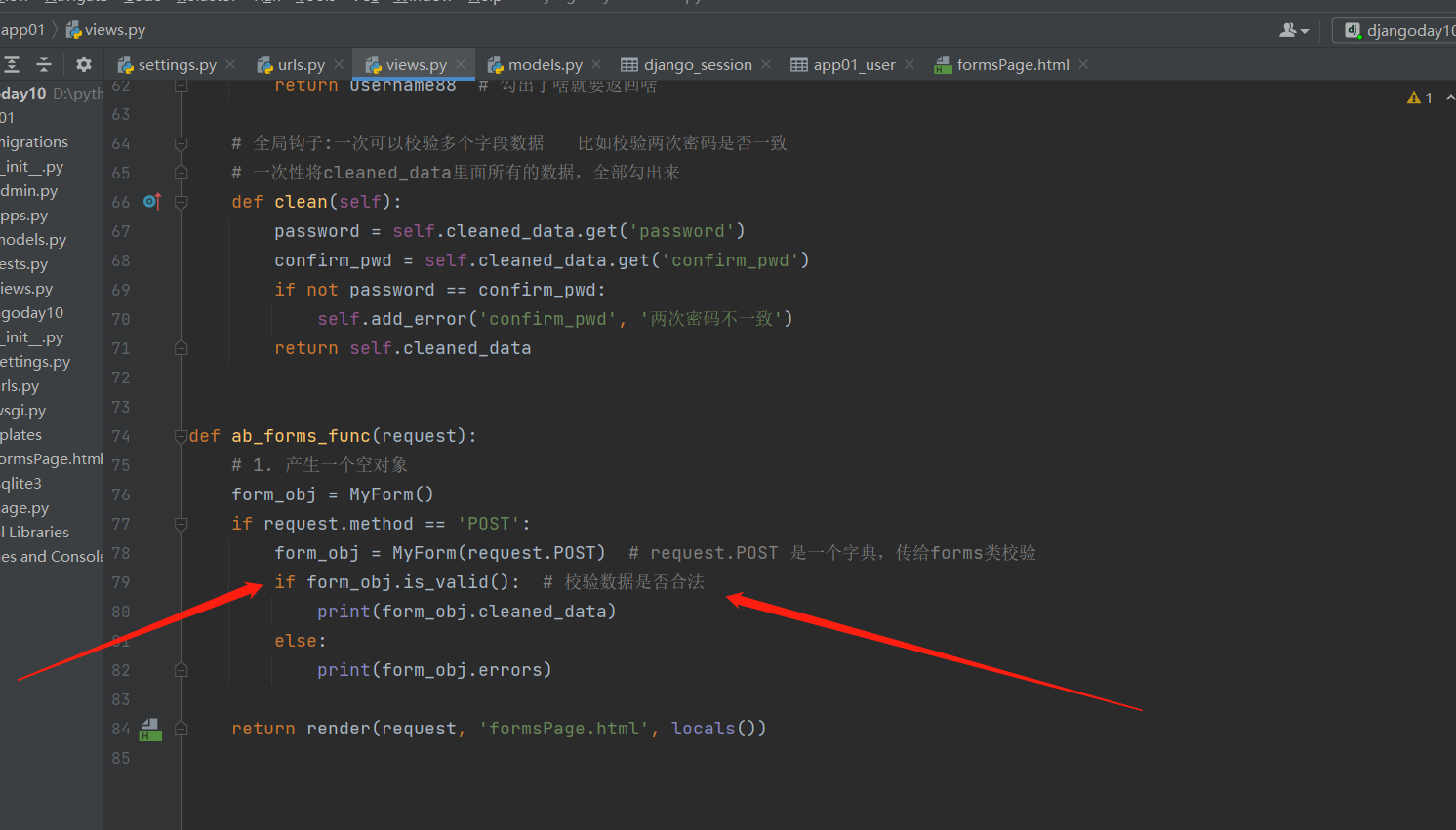Click the 'confirm_pwd = self.cleaned_data.get' line
The image size is (1456, 830).
pyautogui.click(x=542, y=260)
